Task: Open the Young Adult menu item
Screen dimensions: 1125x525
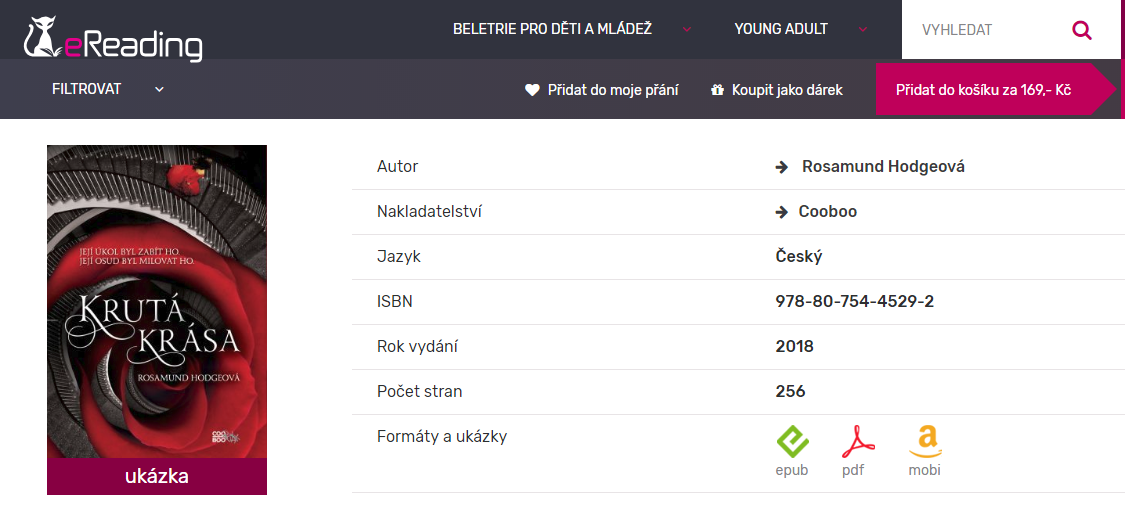Action: [781, 29]
